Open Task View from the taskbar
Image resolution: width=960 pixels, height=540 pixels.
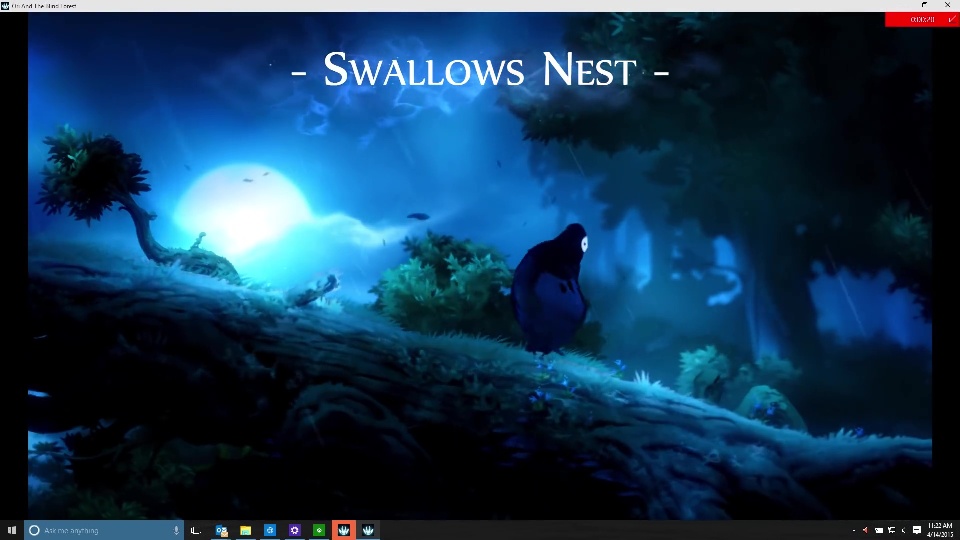point(196,530)
